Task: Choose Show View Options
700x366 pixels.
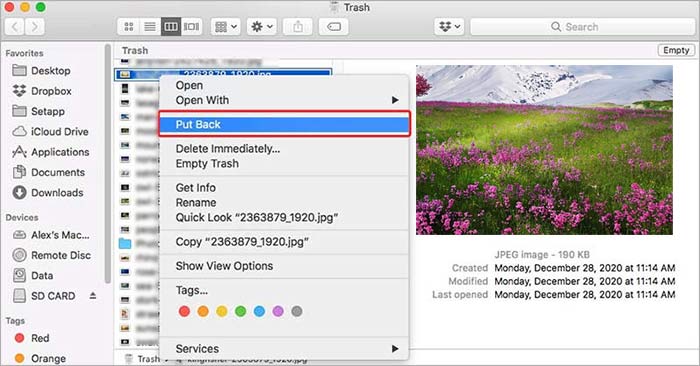Action: pos(284,266)
